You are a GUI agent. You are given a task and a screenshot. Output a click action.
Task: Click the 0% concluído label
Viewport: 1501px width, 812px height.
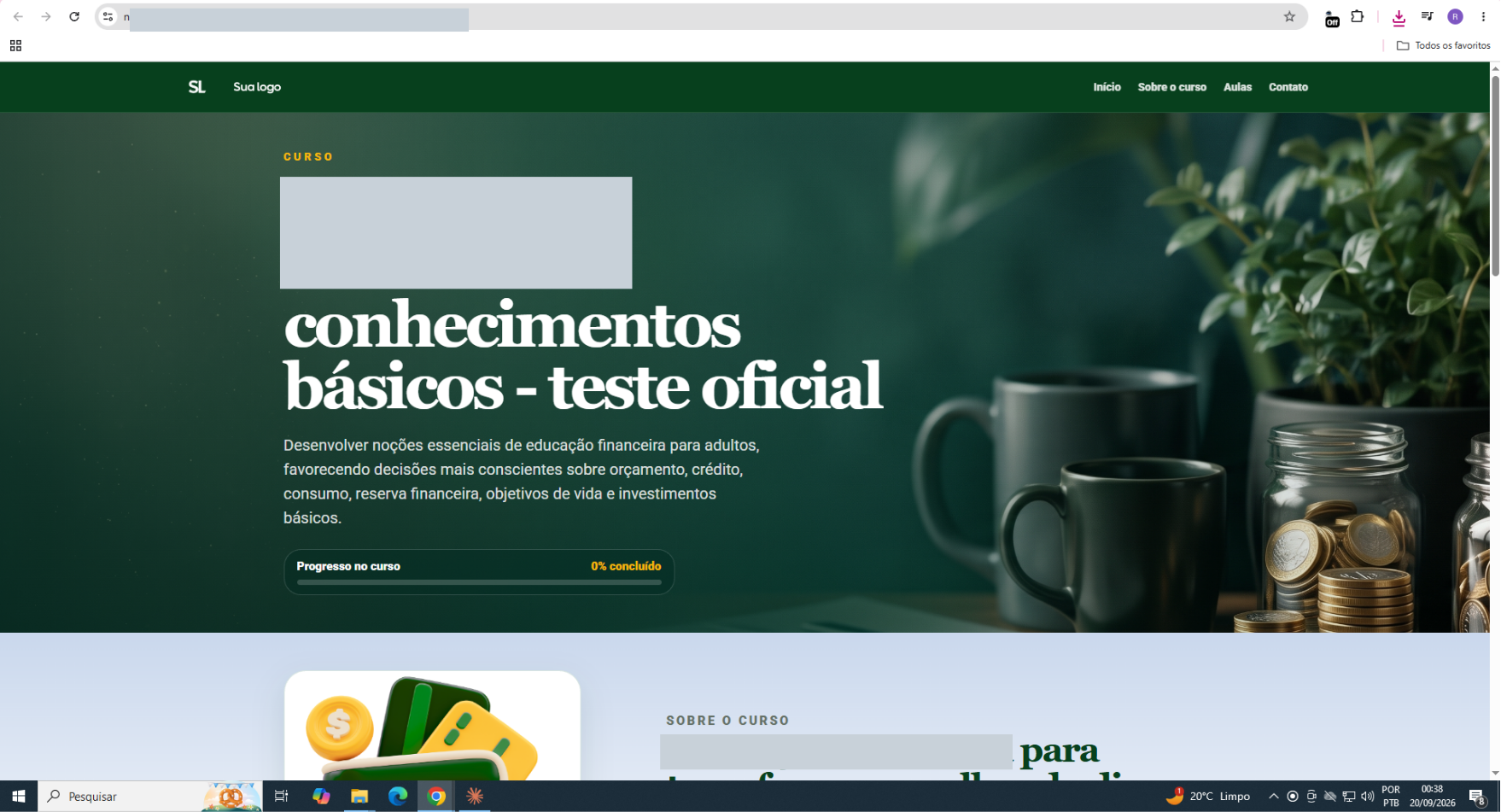[626, 566]
